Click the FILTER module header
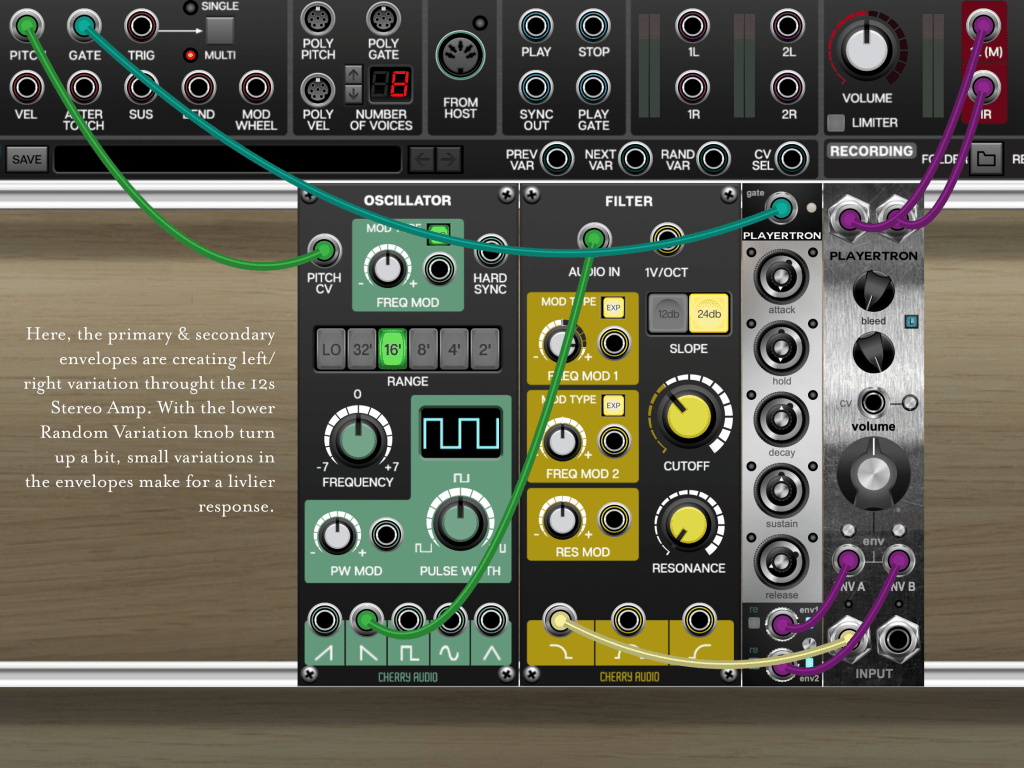 628,201
